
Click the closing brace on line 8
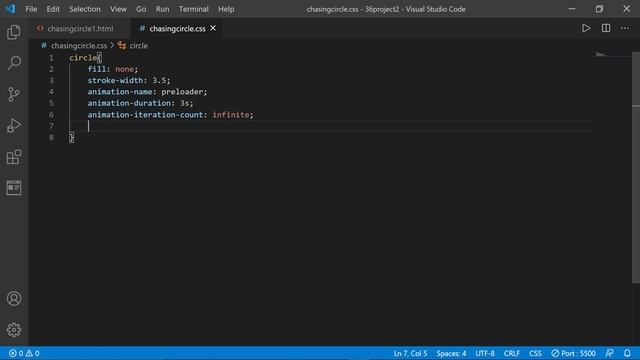(72, 138)
